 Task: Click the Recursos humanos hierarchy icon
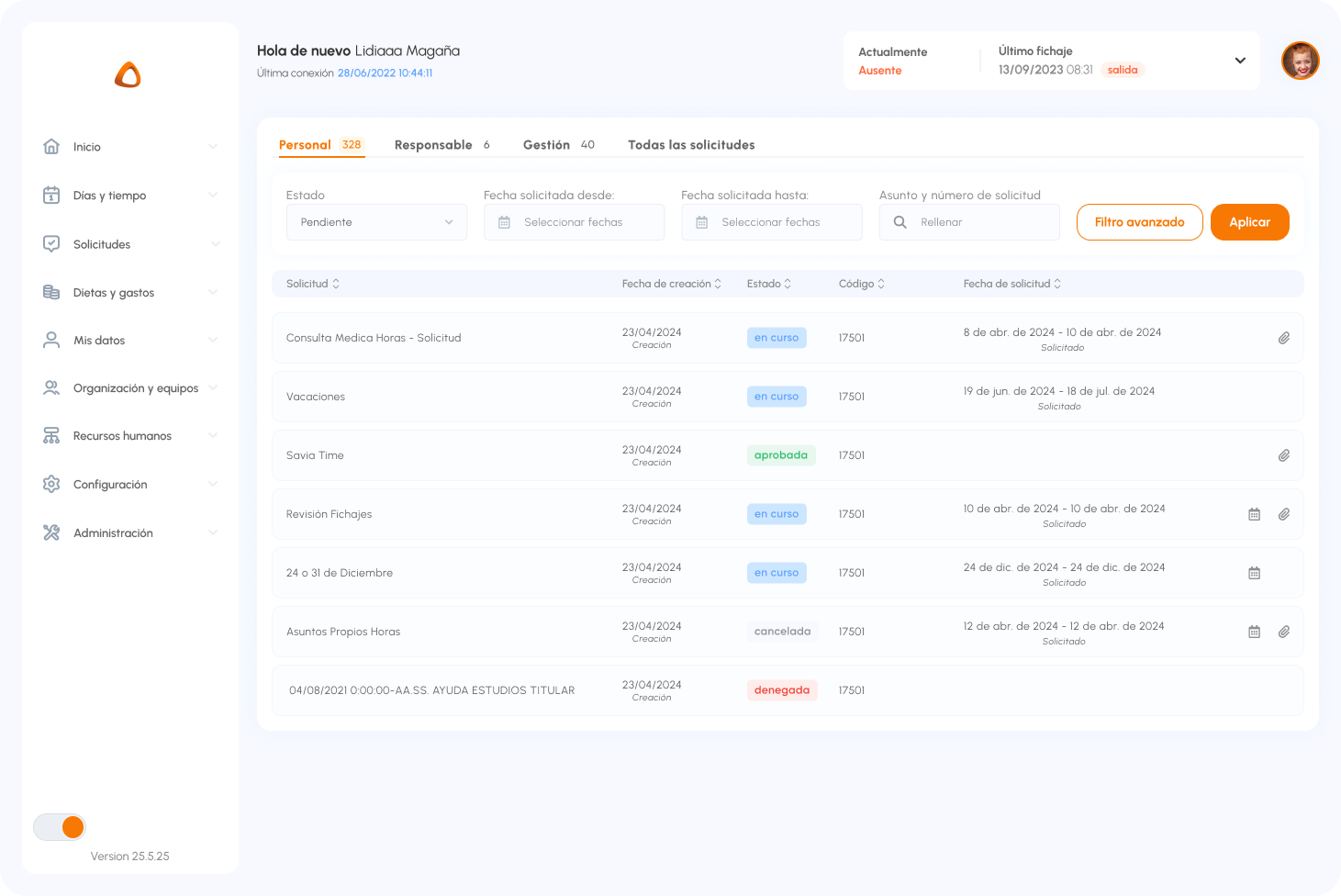[x=51, y=435]
